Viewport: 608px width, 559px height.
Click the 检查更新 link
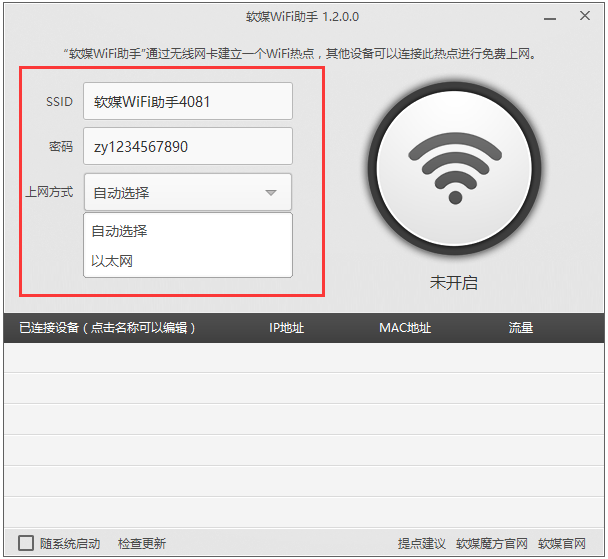coord(142,543)
